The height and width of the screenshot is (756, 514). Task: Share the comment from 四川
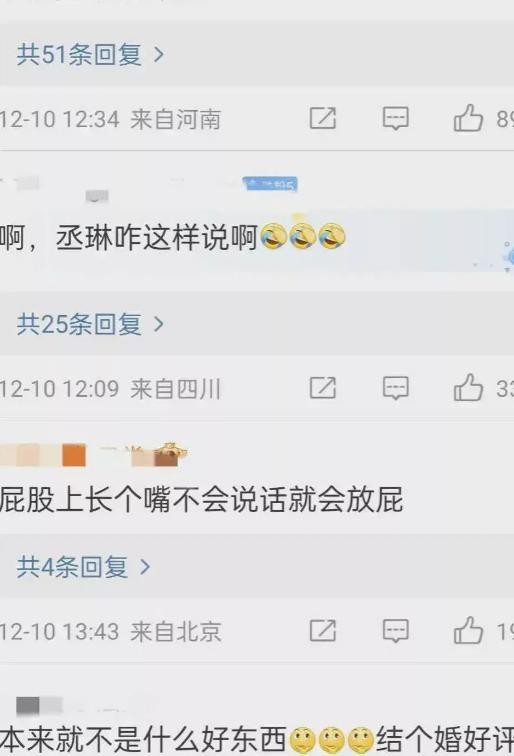click(323, 388)
